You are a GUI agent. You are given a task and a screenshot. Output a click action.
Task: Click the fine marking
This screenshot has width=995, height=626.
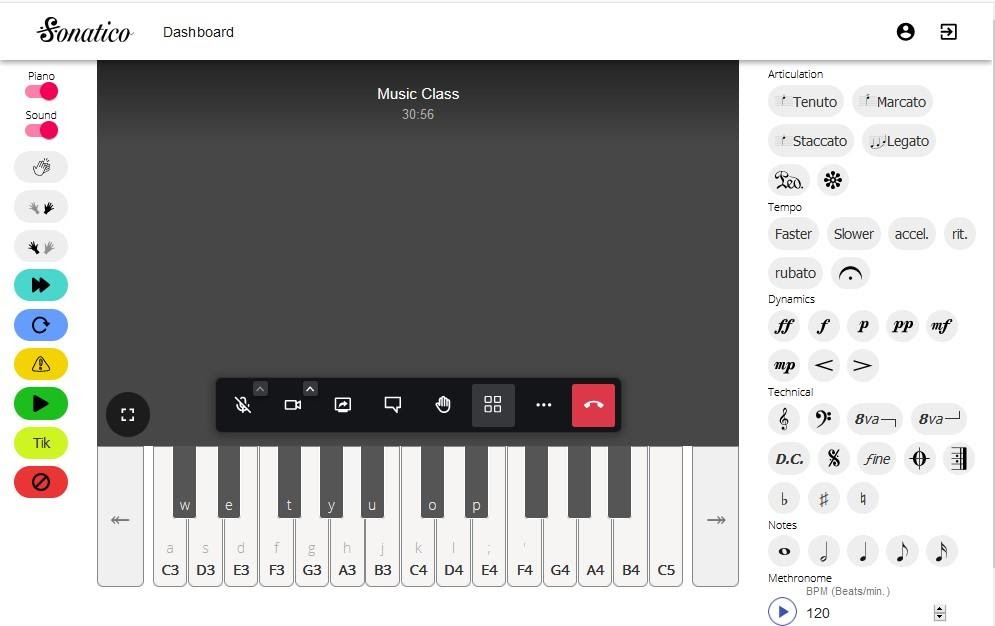click(x=877, y=459)
